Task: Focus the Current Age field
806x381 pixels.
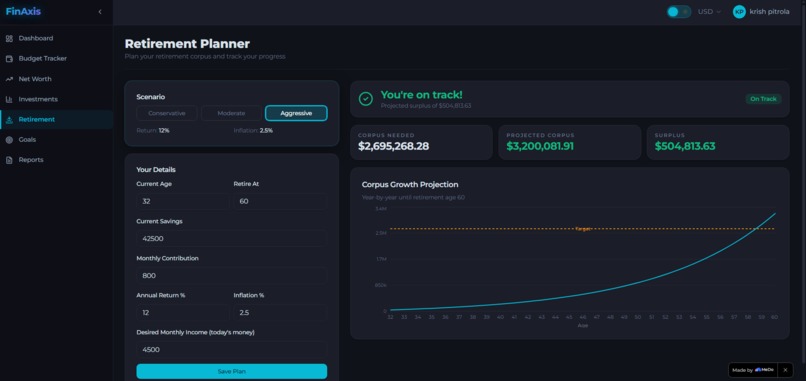Action: [x=182, y=202]
